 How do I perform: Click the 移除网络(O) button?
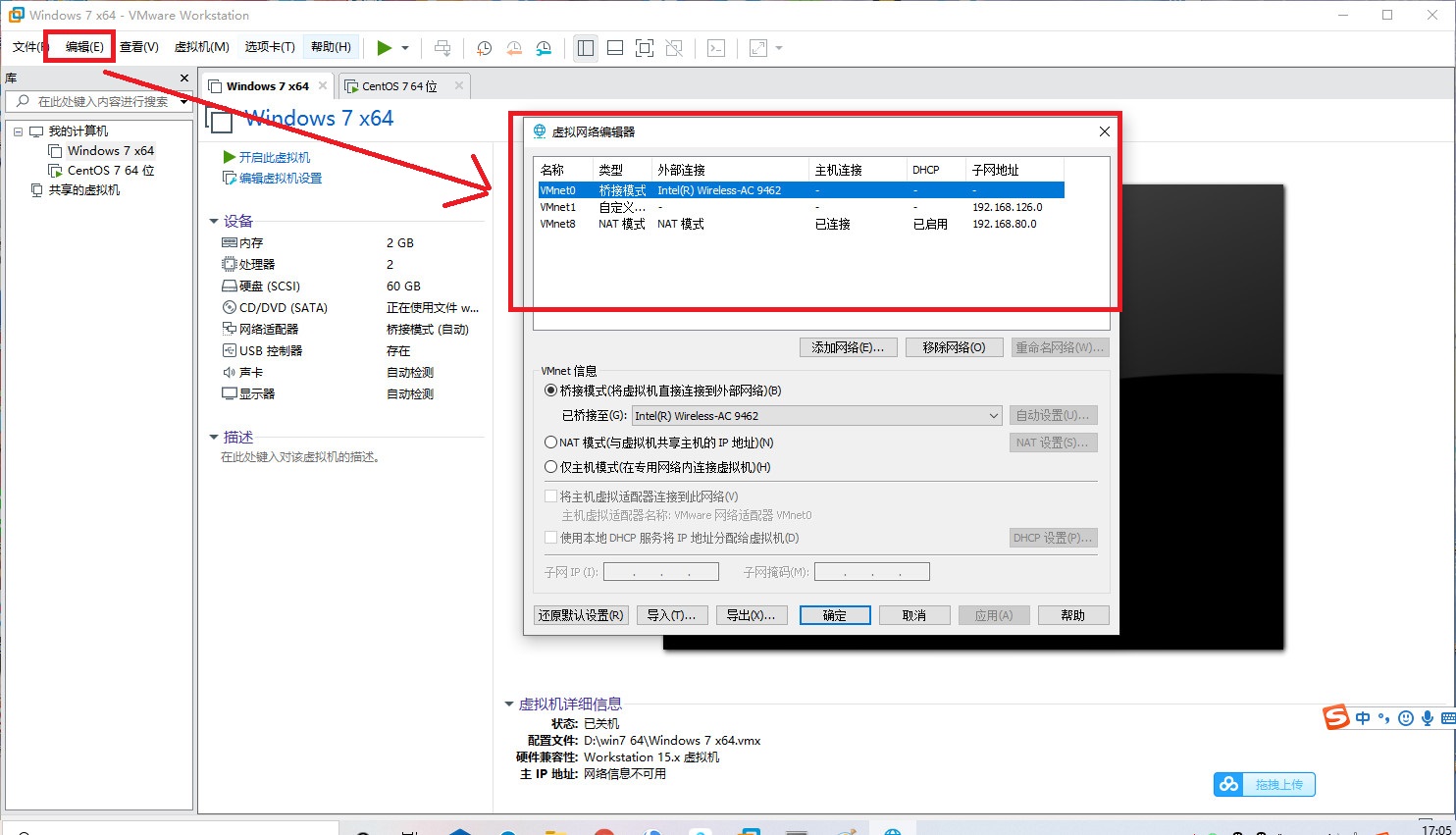pyautogui.click(x=954, y=347)
